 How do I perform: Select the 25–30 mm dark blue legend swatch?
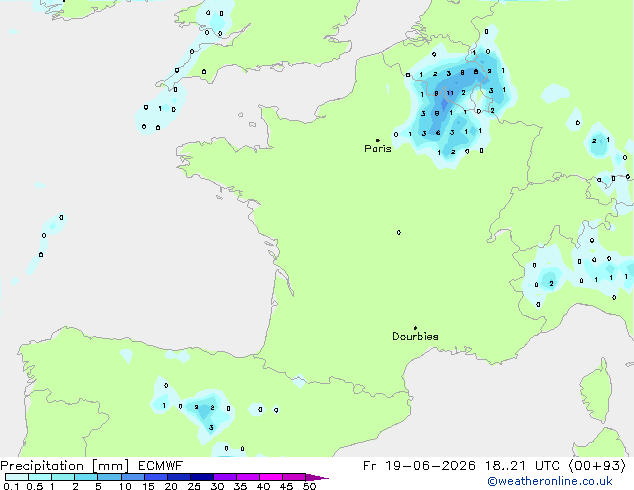[x=202, y=477]
